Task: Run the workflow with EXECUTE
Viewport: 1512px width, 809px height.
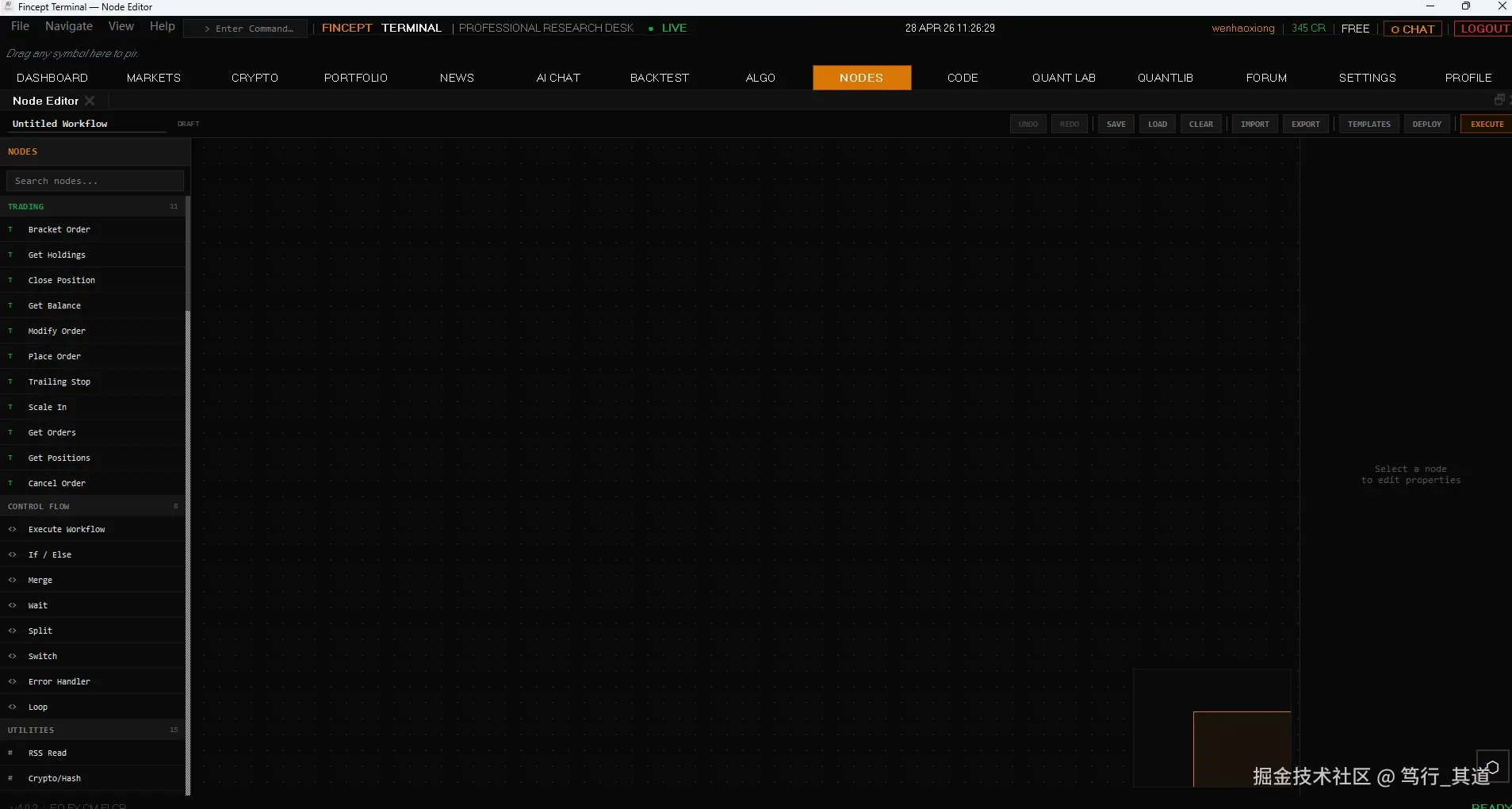Action: (1487, 125)
